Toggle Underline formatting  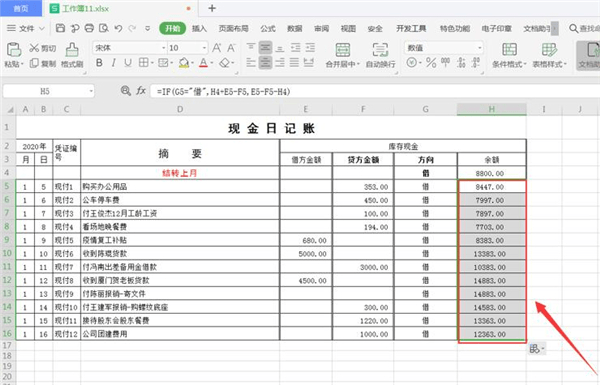[x=128, y=63]
